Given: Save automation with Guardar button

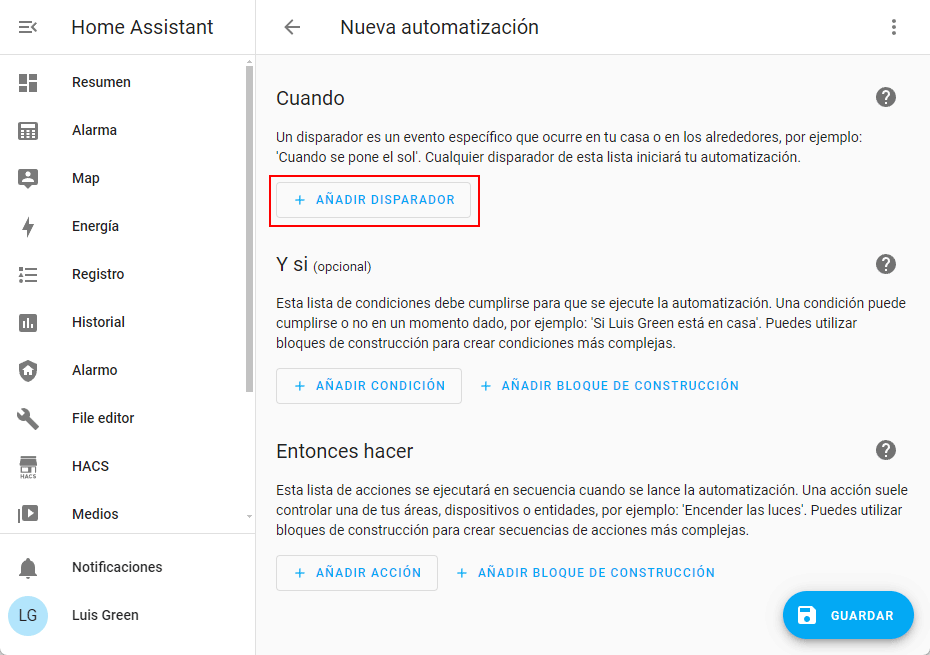Looking at the screenshot, I should [848, 615].
